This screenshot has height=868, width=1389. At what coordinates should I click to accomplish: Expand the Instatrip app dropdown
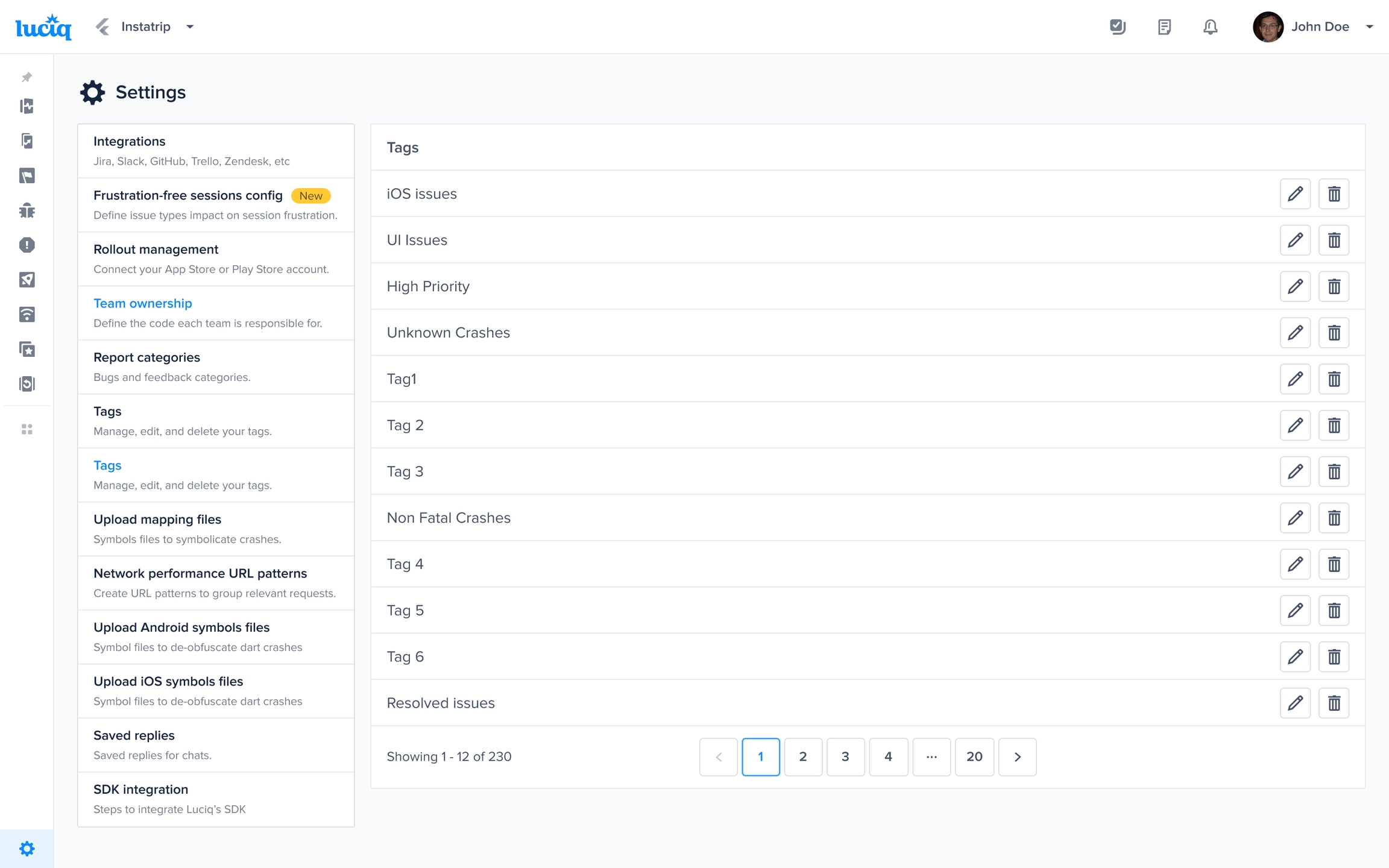[x=190, y=27]
